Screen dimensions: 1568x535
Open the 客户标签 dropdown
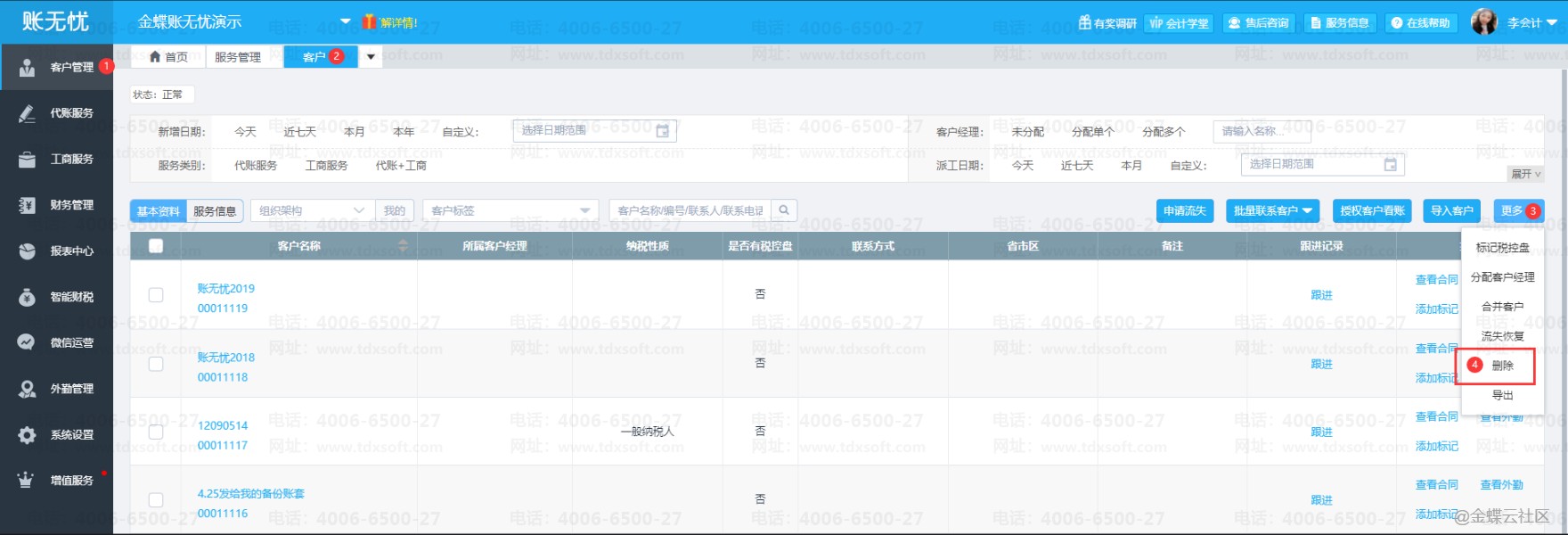(x=584, y=210)
